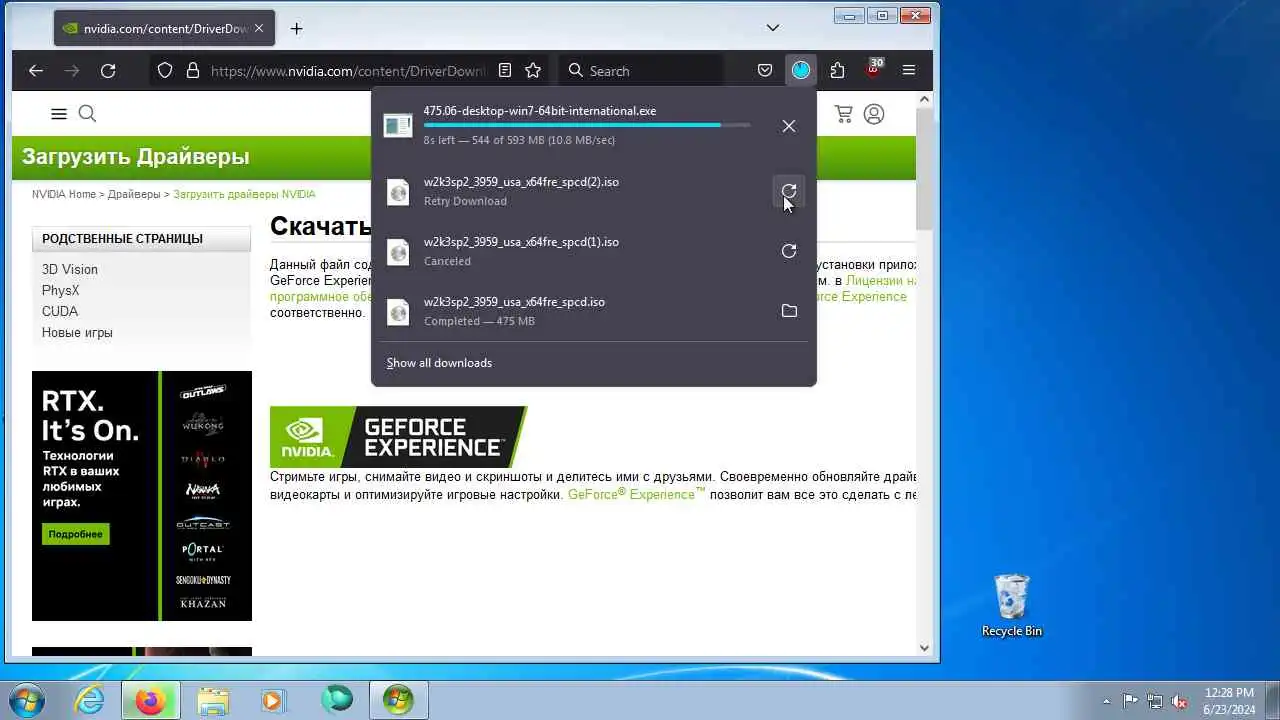Open network icon in system tray

[x=1155, y=701]
